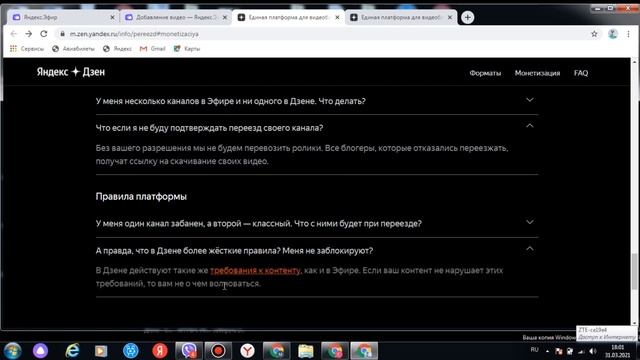Open the Карты bookmark

(187, 49)
